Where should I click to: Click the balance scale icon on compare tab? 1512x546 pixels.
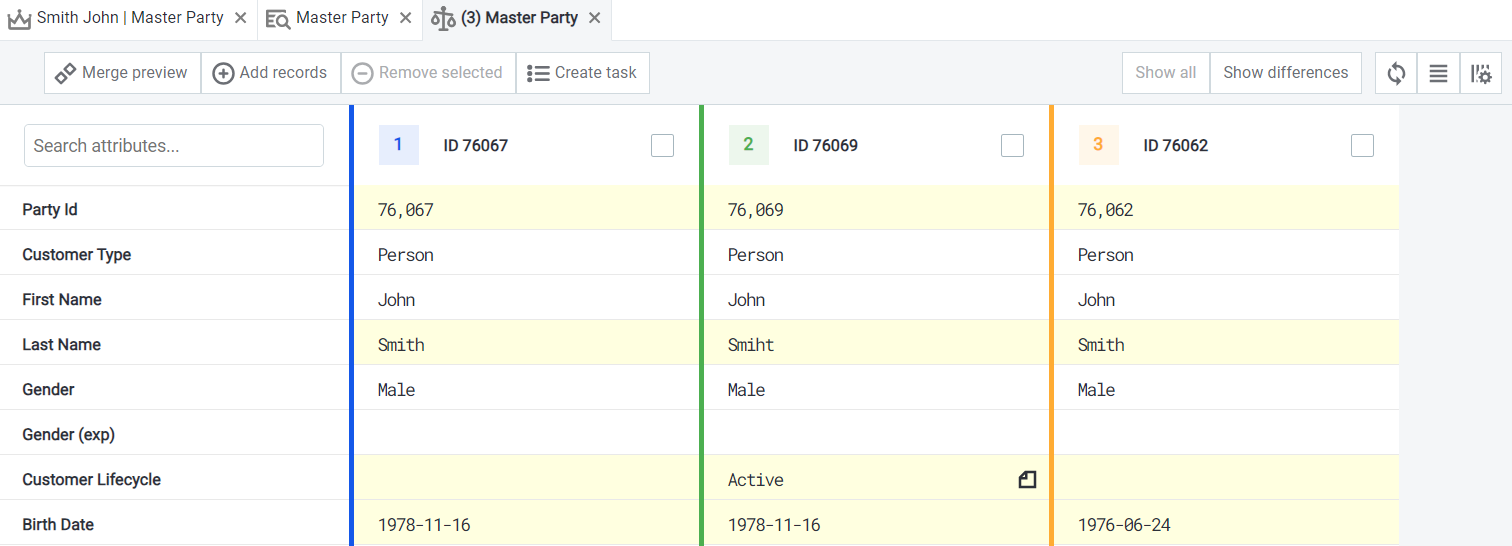click(x=443, y=19)
